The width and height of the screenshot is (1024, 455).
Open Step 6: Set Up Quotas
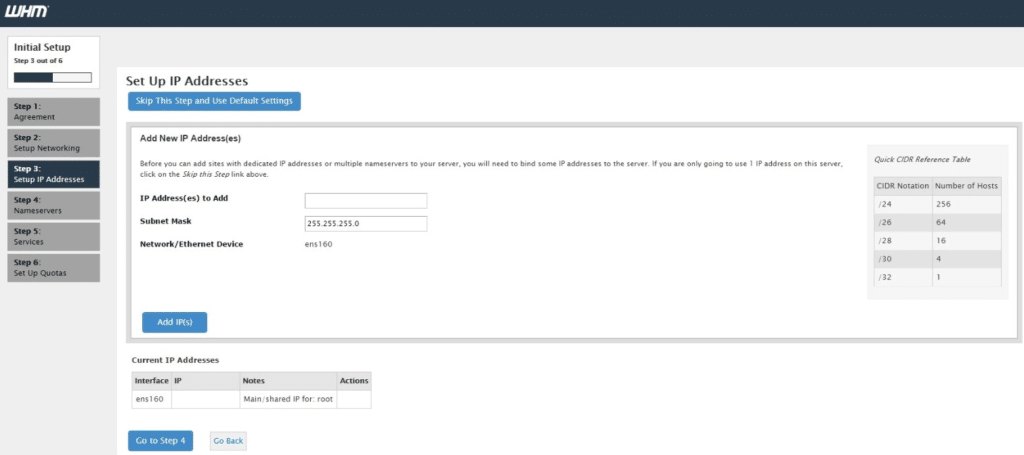point(68,267)
